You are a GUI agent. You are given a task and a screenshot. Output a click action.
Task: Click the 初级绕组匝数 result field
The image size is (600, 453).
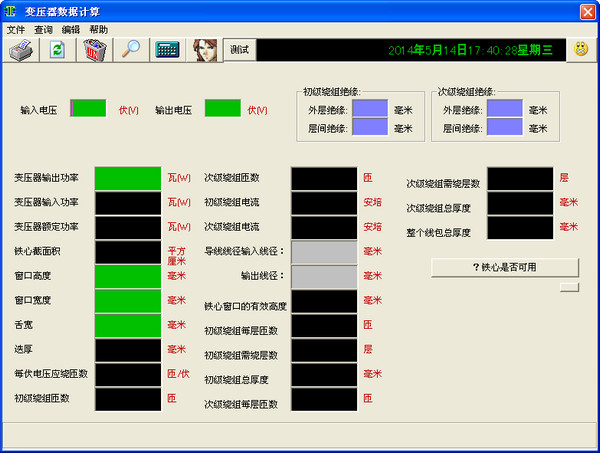click(128, 399)
